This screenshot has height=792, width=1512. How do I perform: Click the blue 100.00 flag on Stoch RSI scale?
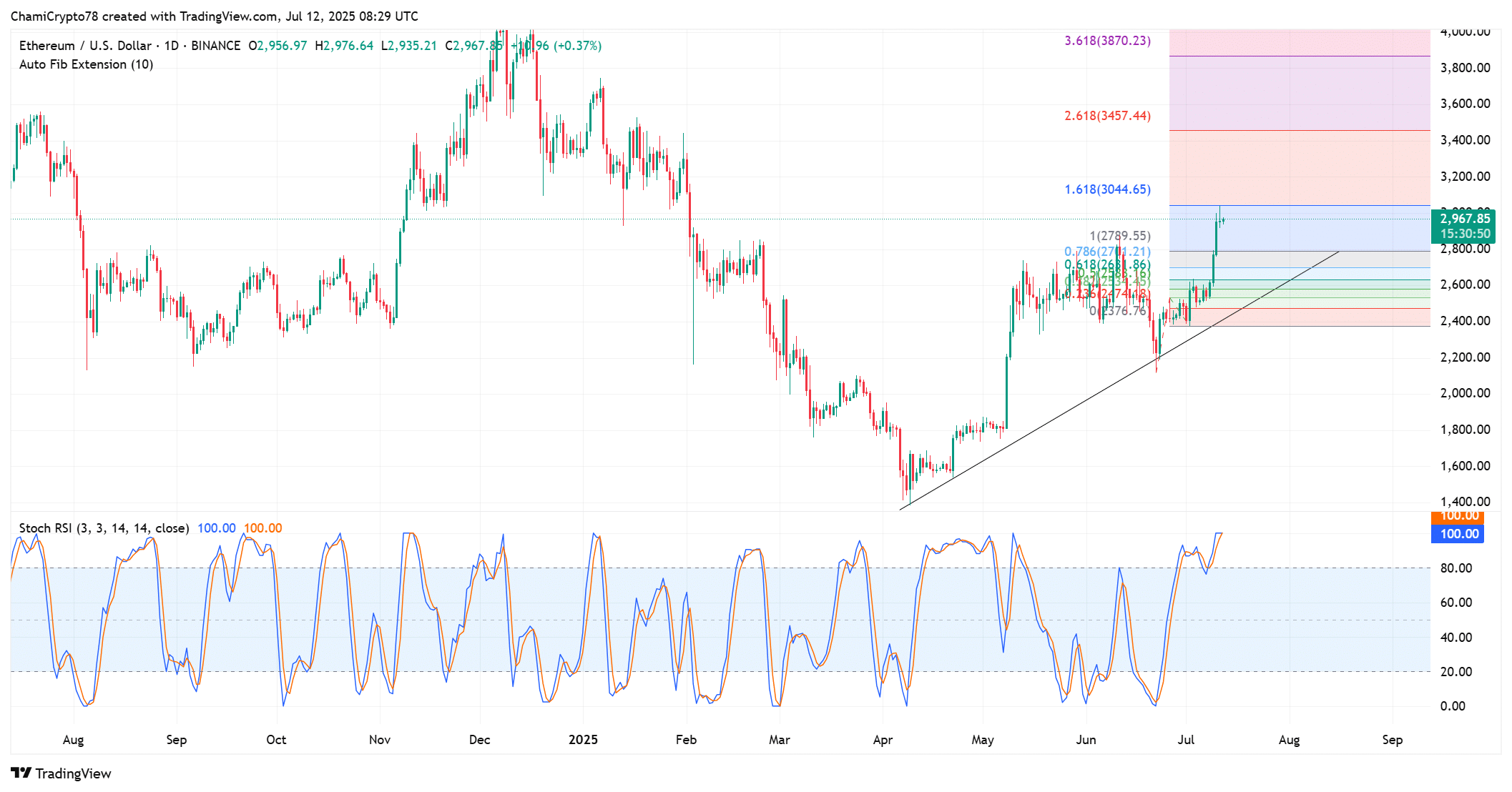point(1457,534)
